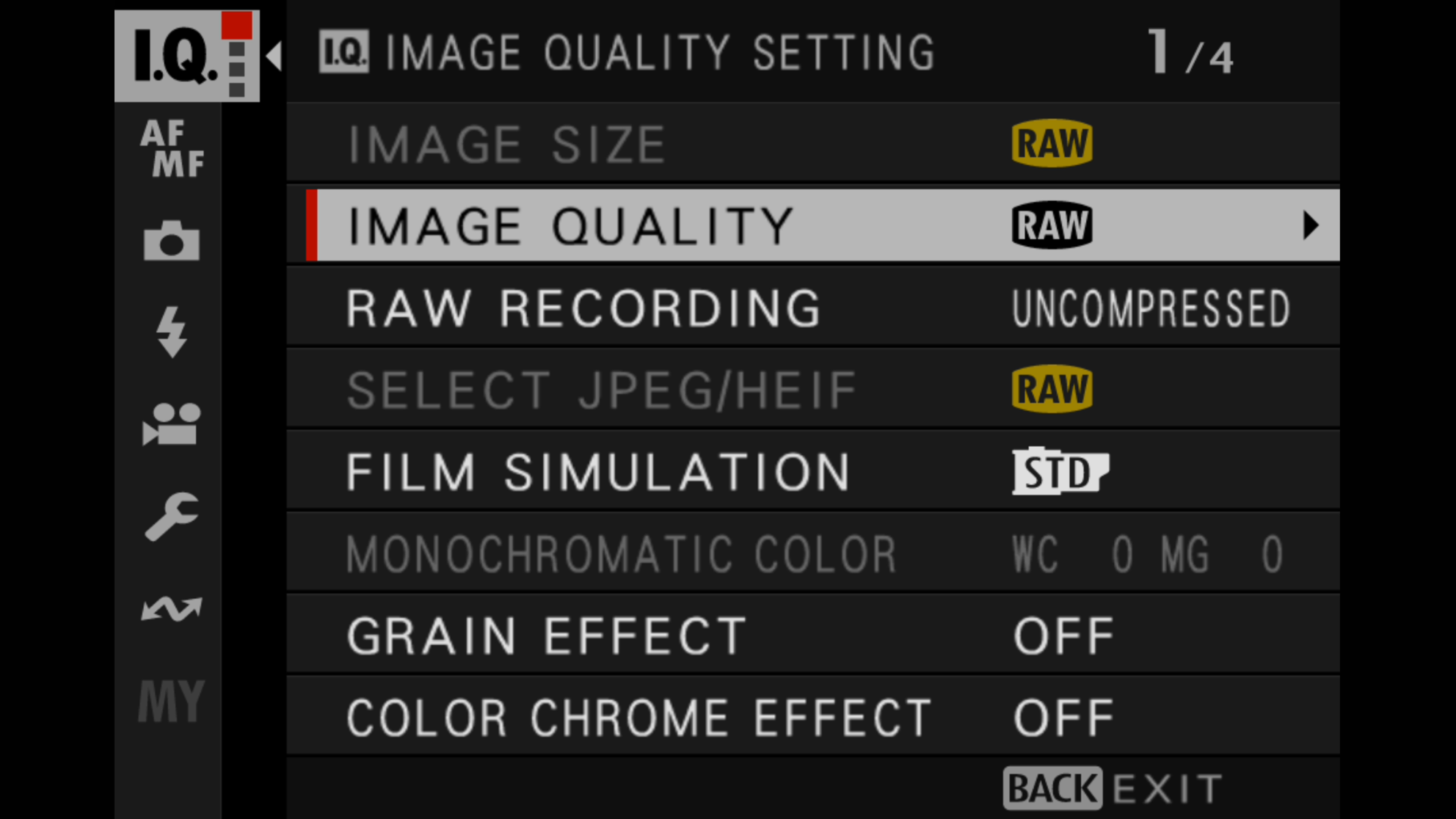This screenshot has width=1456, height=819.
Task: Open the flash settings lightning icon
Action: [171, 332]
